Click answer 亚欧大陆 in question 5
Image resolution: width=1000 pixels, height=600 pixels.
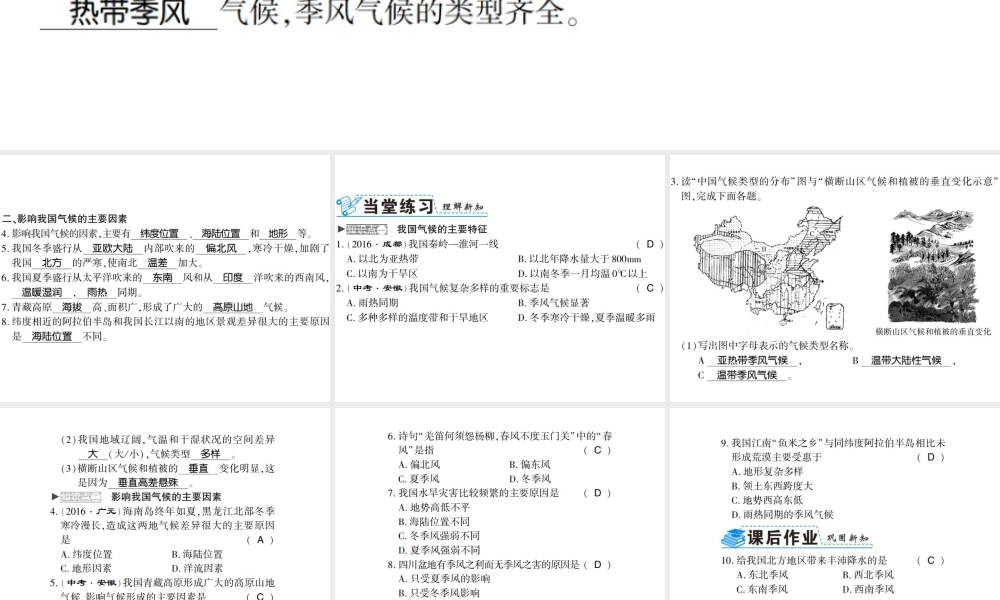point(113,248)
